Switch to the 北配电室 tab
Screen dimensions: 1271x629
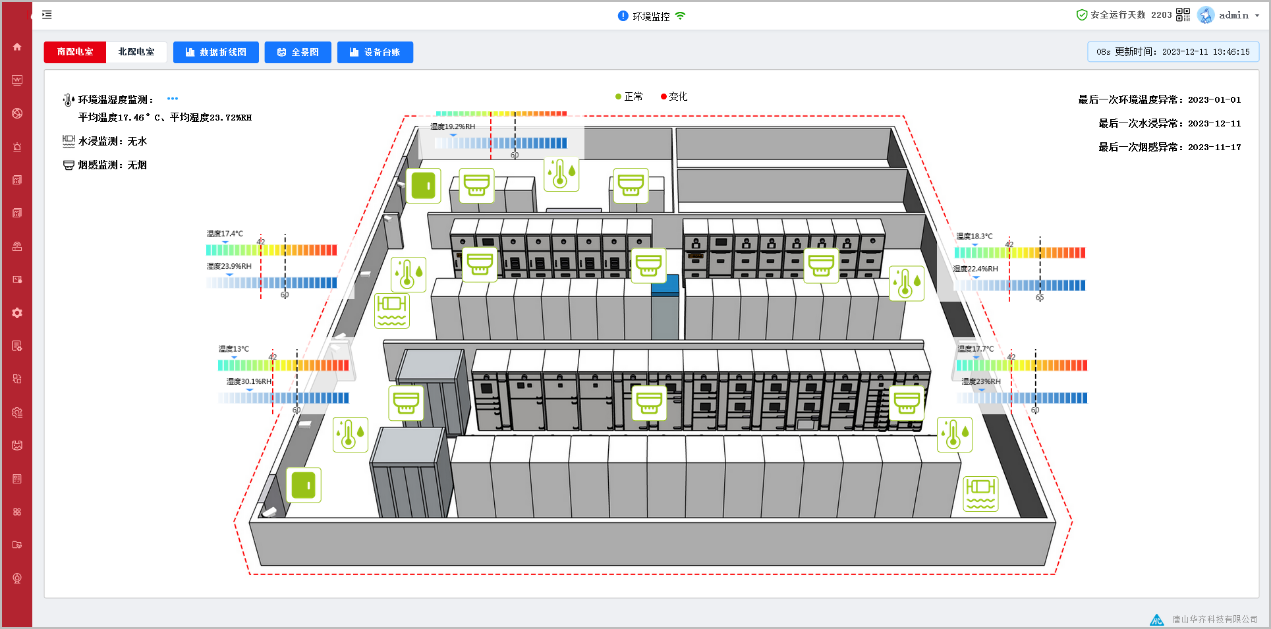(x=136, y=52)
